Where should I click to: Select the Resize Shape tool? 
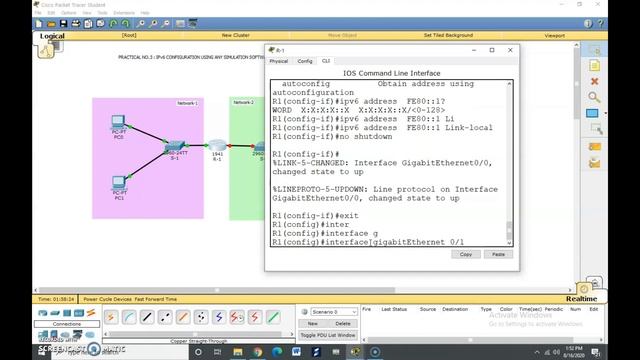pos(596,129)
